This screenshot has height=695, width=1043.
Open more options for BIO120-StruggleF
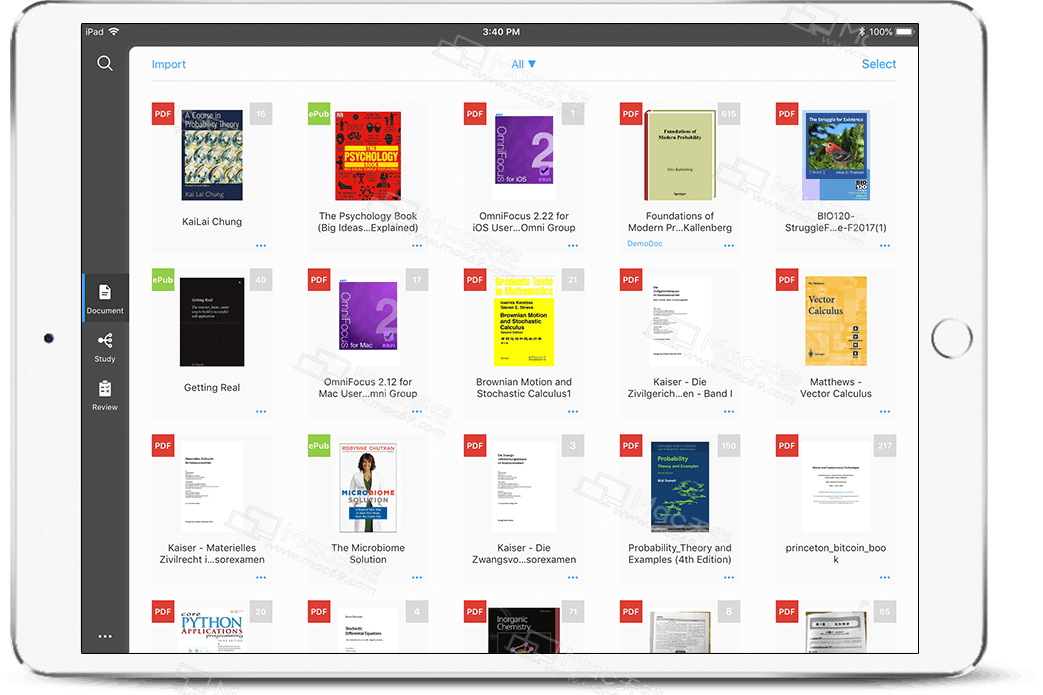pos(885,246)
